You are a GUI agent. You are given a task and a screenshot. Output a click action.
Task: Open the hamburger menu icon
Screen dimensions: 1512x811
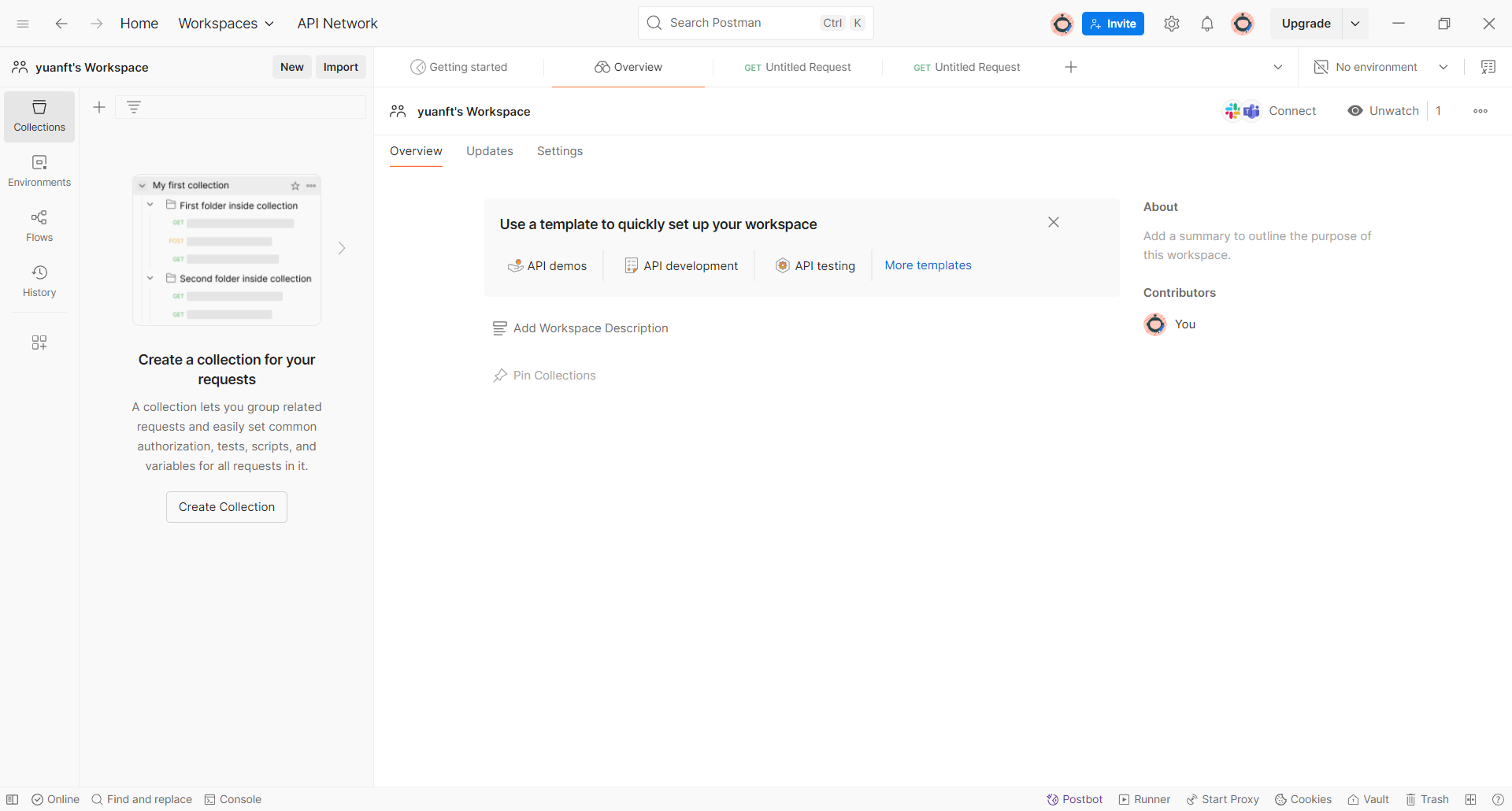pos(23,24)
